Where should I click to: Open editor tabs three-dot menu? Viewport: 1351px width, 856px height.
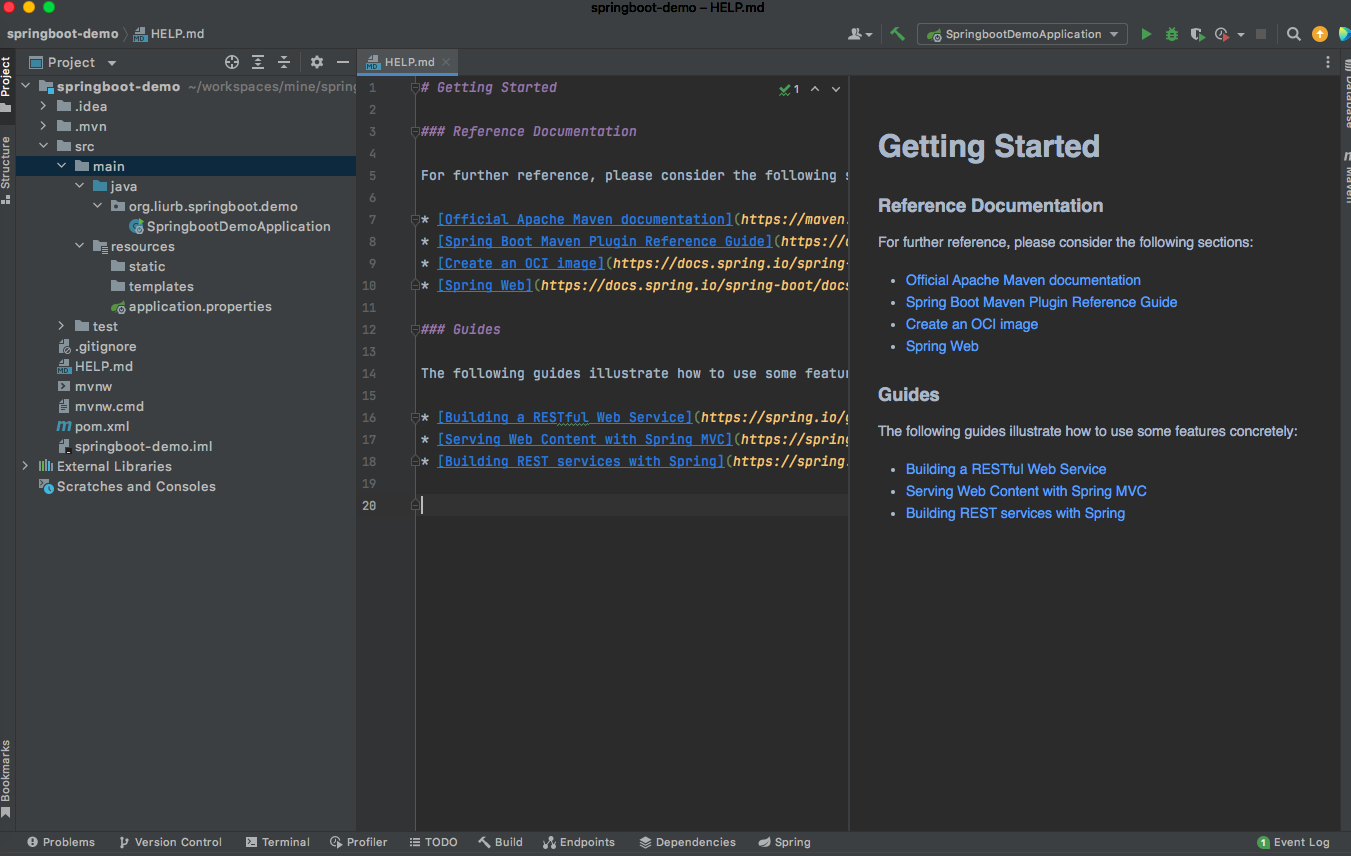(1328, 62)
